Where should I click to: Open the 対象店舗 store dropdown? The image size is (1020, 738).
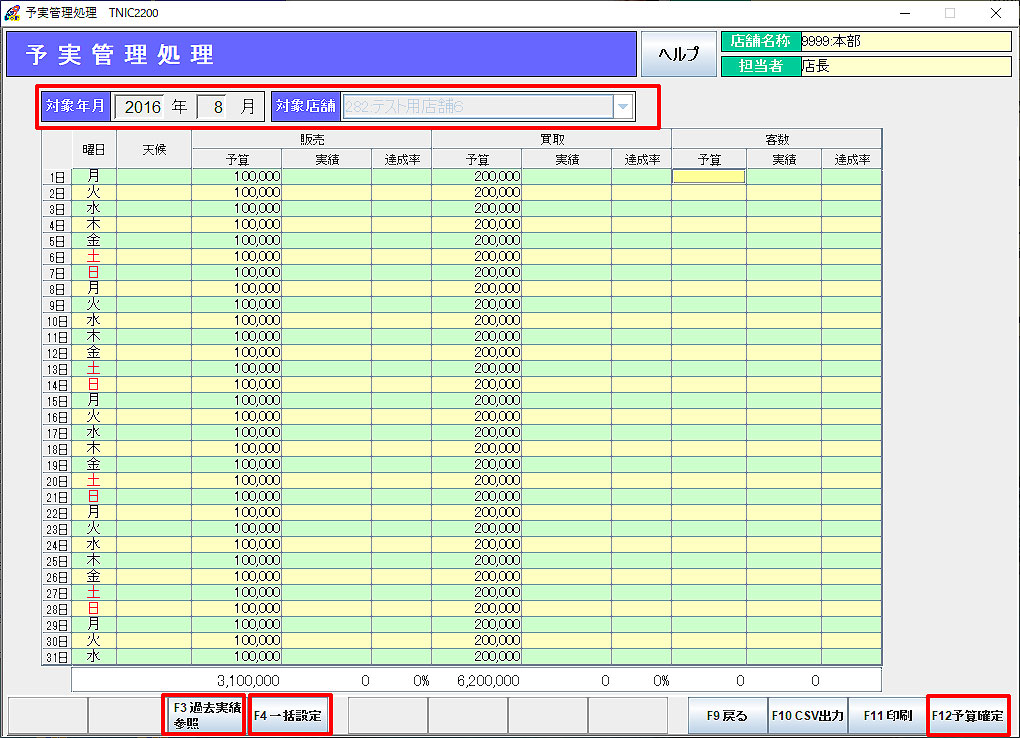coord(622,107)
